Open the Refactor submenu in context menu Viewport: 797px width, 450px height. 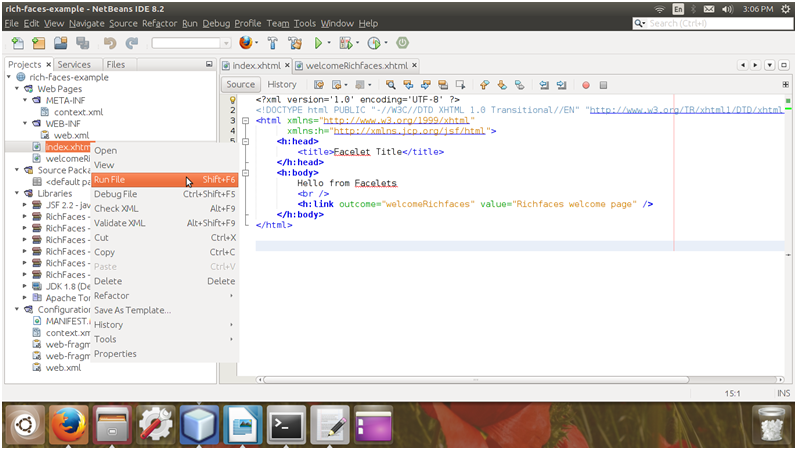click(x=165, y=296)
